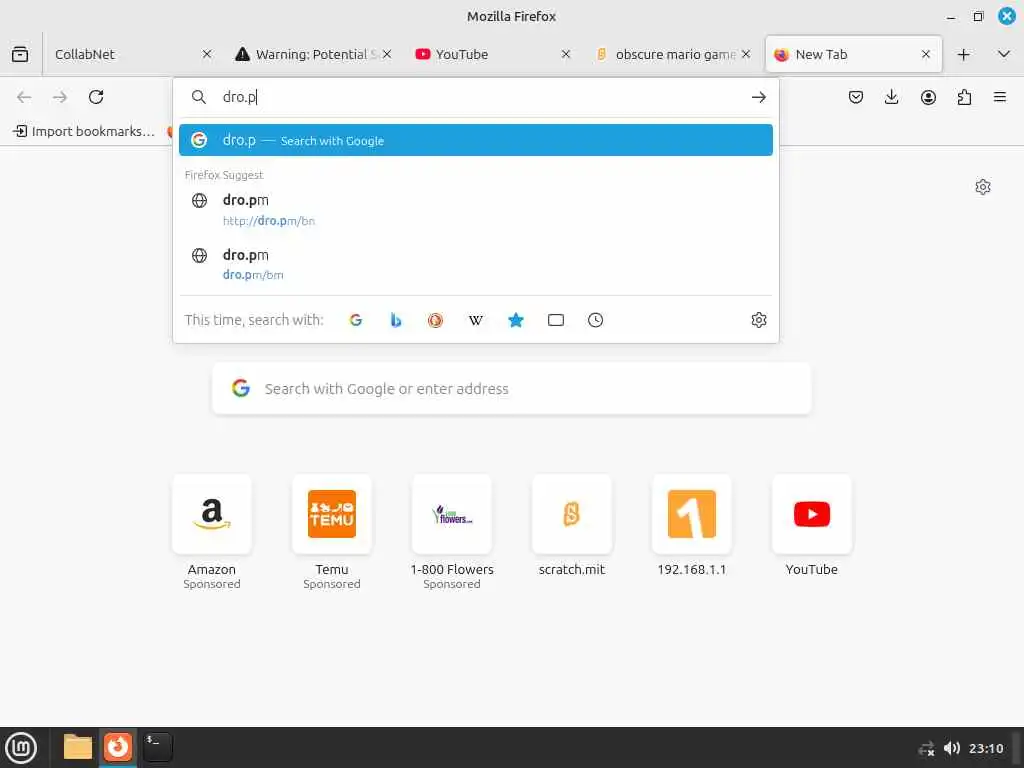Open the terminal from taskbar
The height and width of the screenshot is (768, 1024).
(x=157, y=747)
